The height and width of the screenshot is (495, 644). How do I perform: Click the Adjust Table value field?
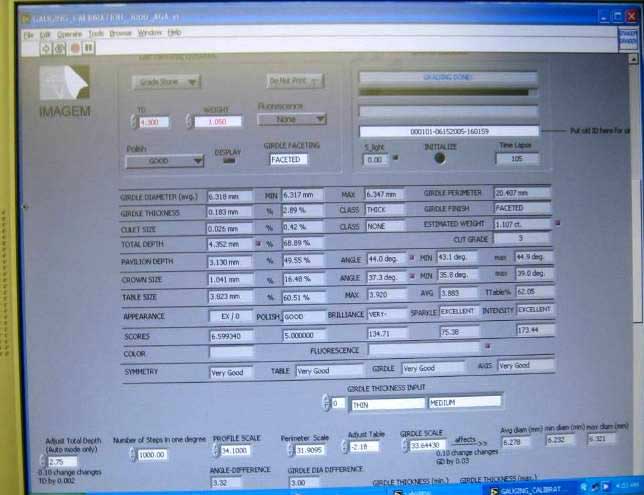pyautogui.click(x=364, y=447)
